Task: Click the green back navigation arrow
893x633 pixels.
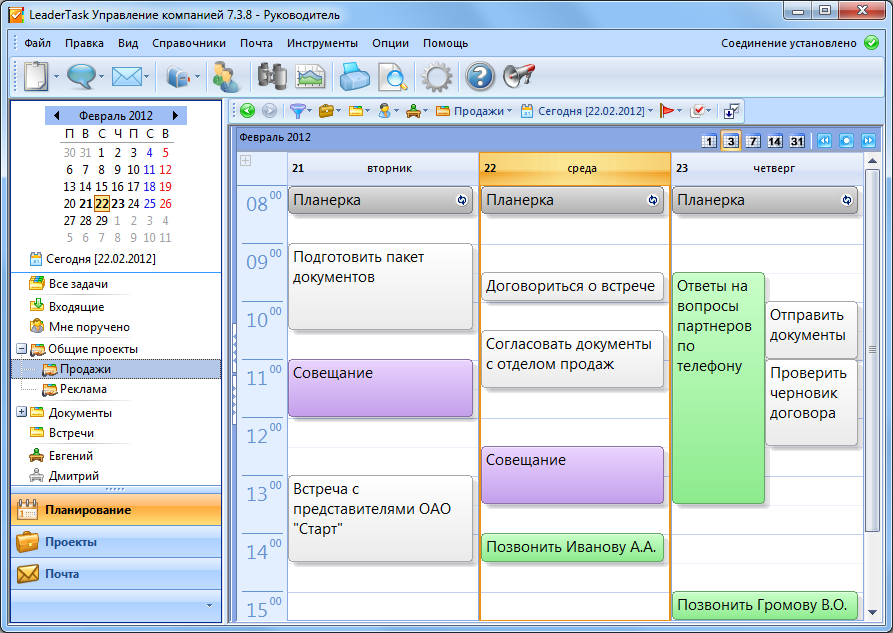Action: (x=248, y=111)
